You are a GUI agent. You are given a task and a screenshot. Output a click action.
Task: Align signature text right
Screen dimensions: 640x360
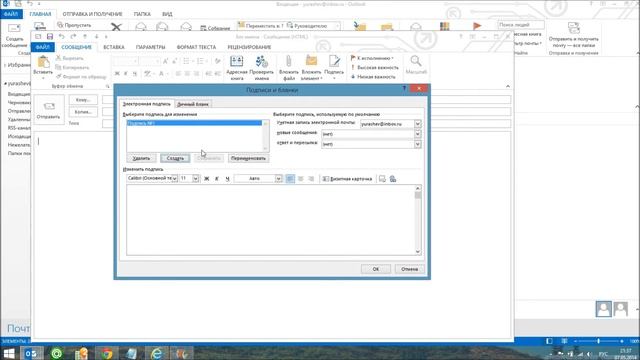(x=311, y=178)
